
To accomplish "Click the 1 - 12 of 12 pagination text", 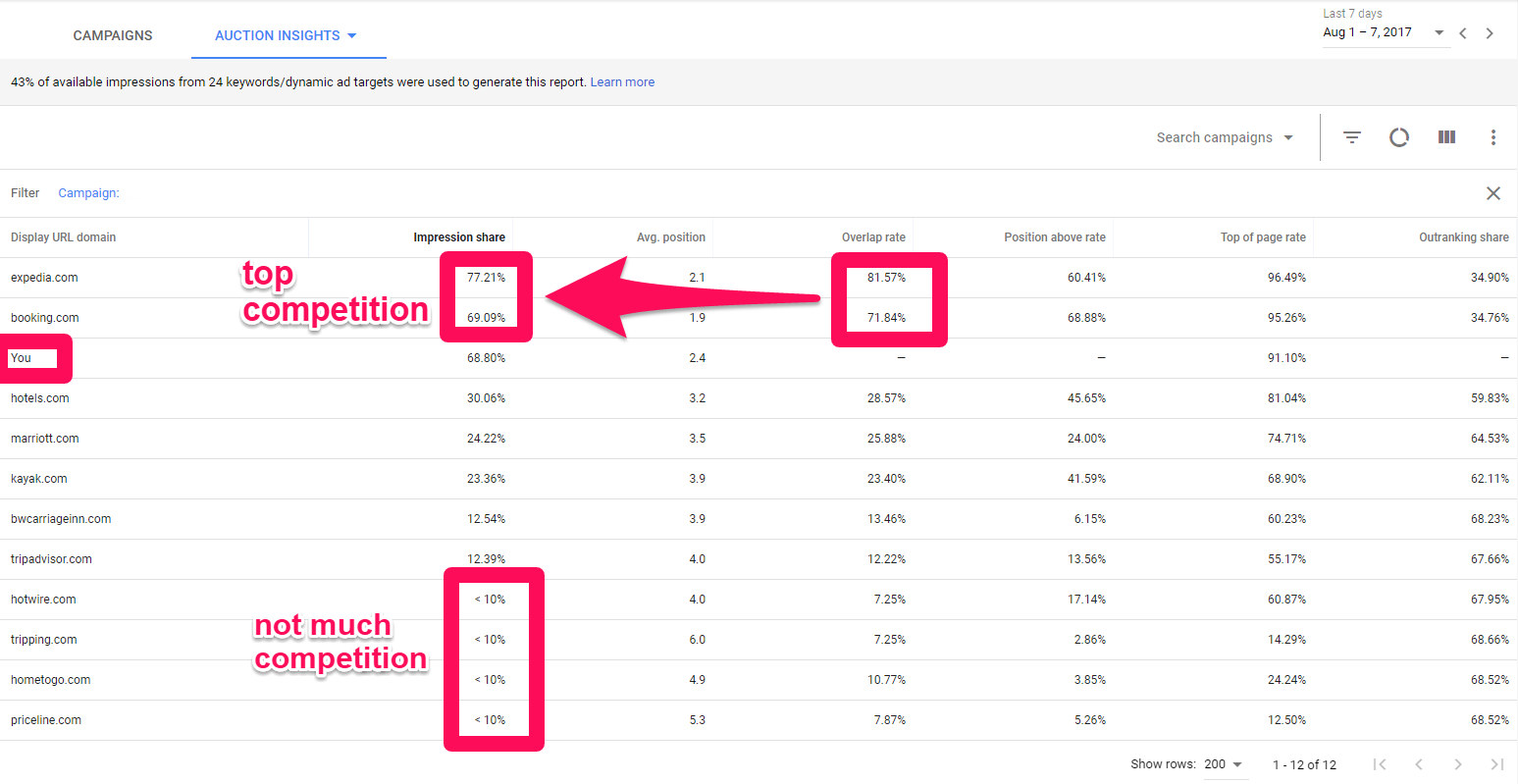I will (x=1304, y=764).
